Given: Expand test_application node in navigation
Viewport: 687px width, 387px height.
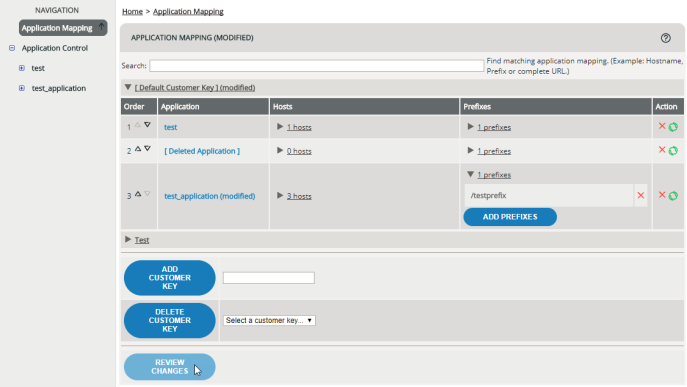Looking at the screenshot, I should click(21, 88).
